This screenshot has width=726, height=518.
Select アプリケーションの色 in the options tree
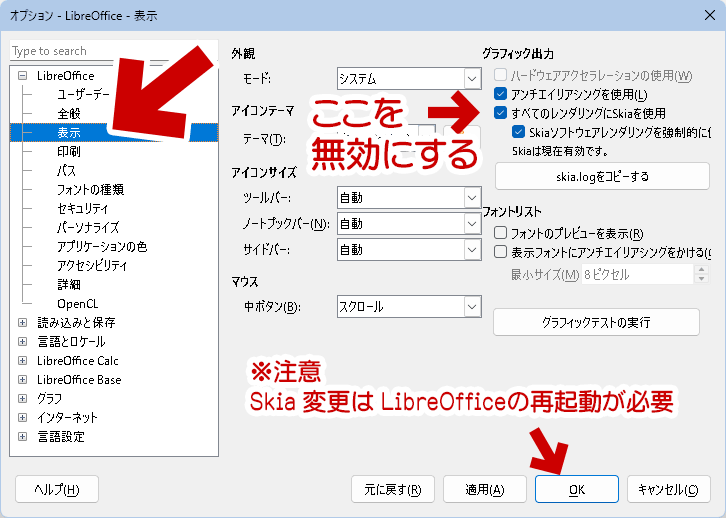coord(102,246)
